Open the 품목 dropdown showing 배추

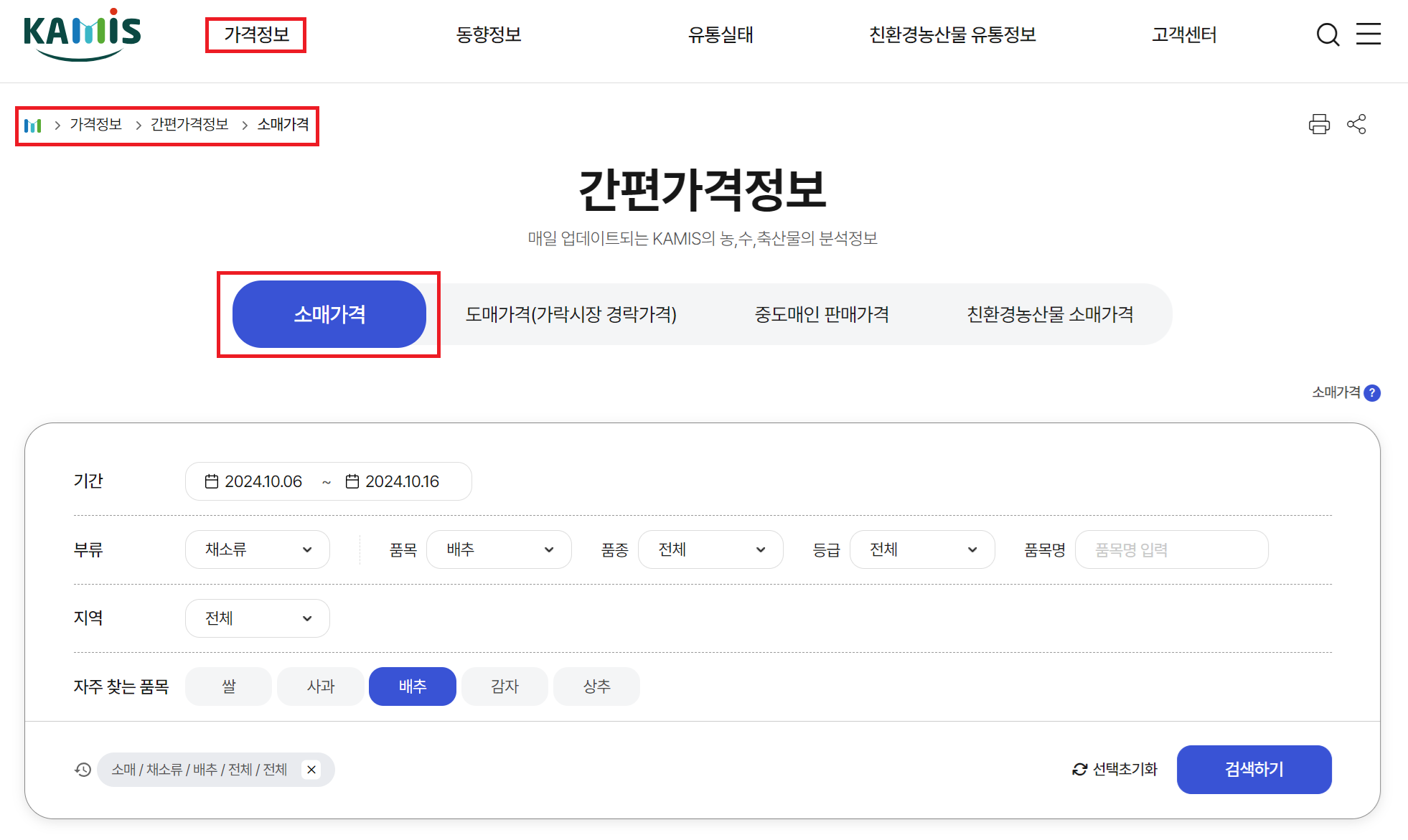click(x=499, y=549)
